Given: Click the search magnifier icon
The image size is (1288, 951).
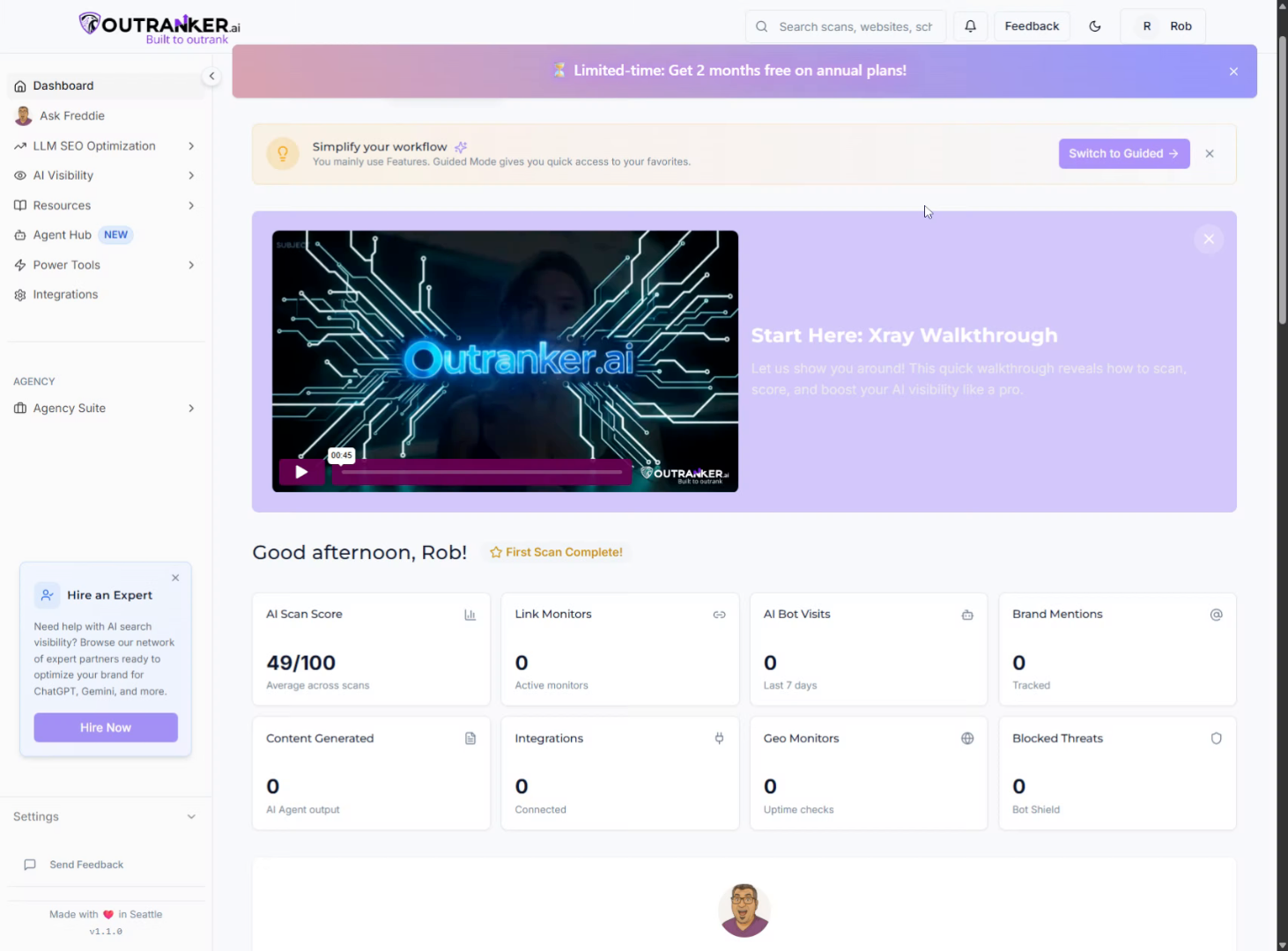Looking at the screenshot, I should click(x=762, y=26).
